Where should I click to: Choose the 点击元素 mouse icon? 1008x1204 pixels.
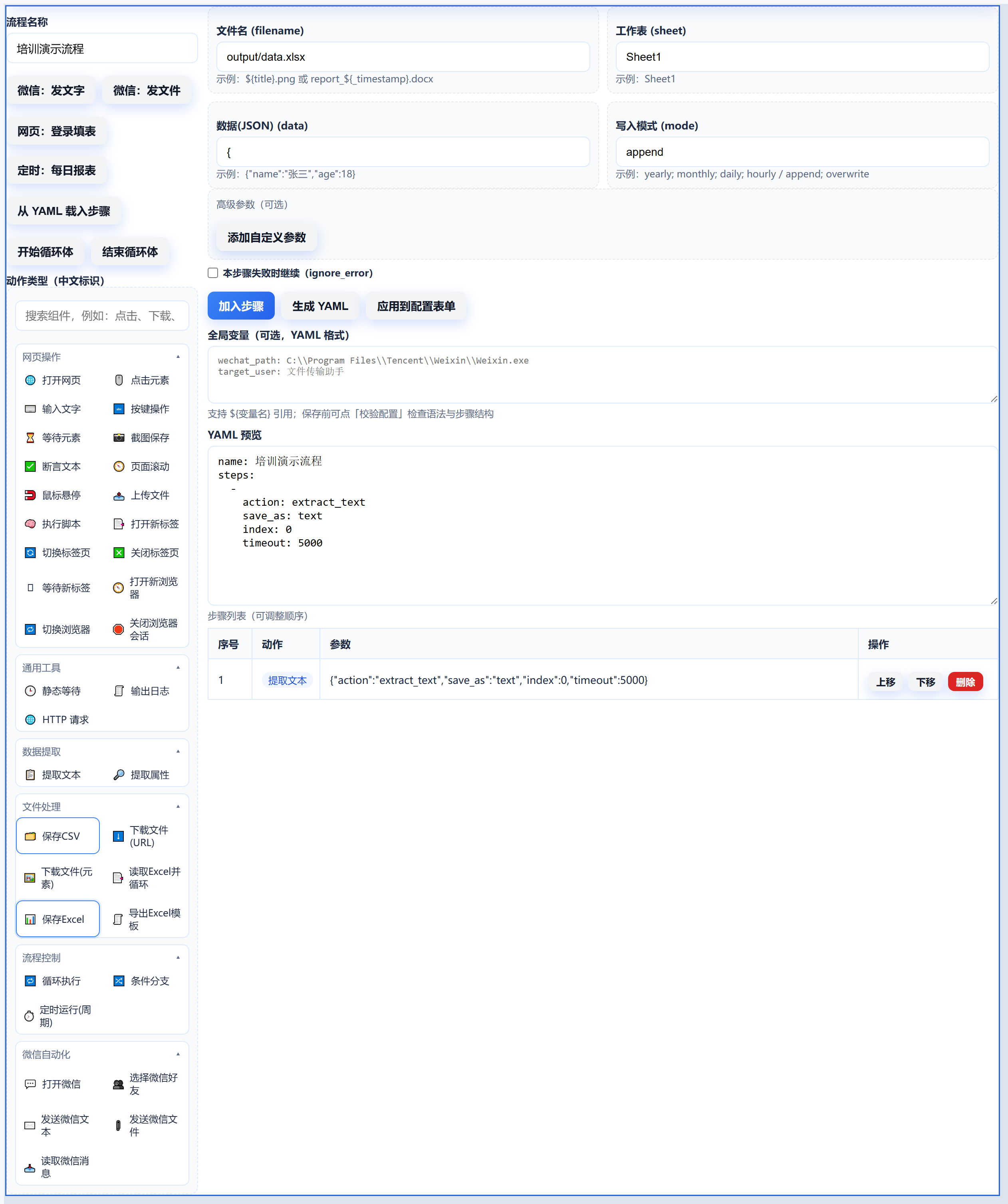[119, 380]
